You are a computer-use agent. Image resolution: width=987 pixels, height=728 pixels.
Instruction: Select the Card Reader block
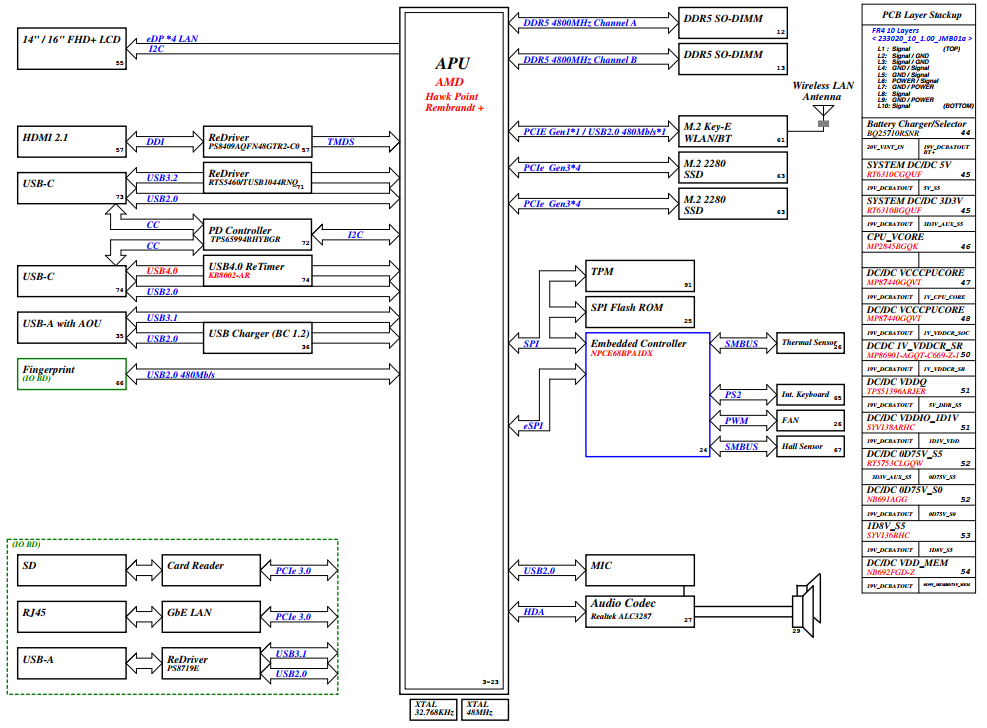click(x=211, y=570)
